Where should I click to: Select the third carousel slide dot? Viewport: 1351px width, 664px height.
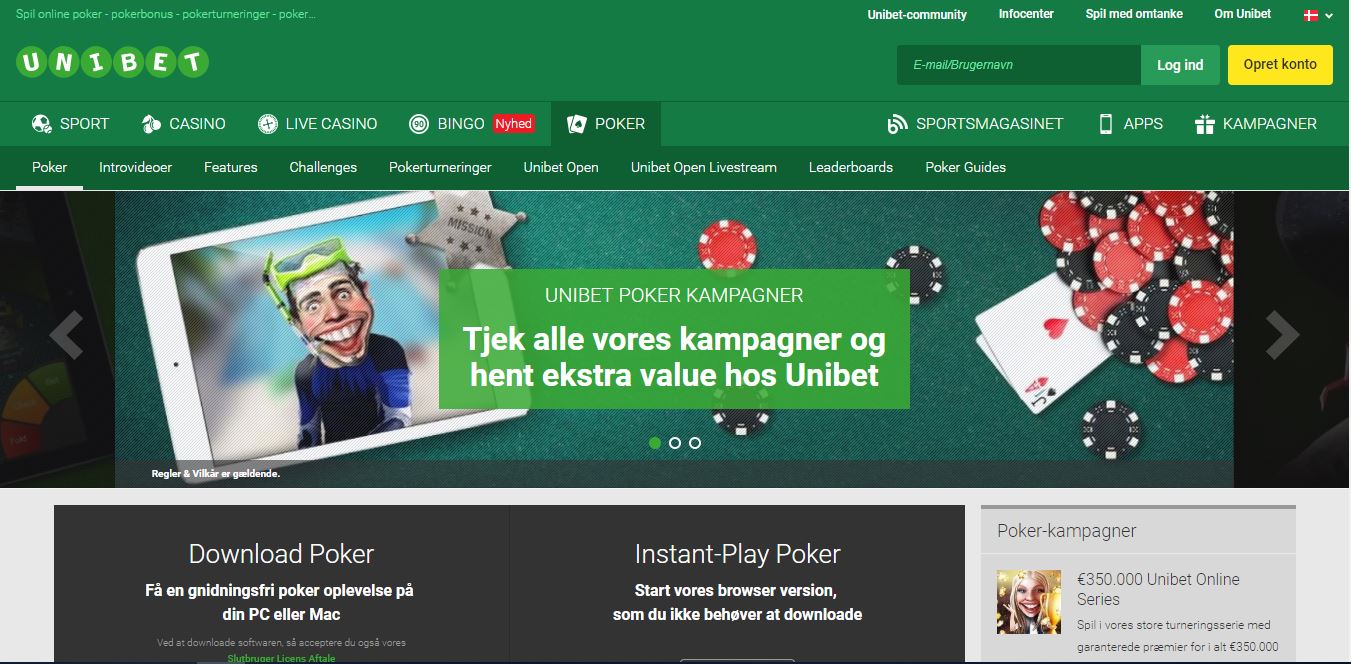click(695, 442)
